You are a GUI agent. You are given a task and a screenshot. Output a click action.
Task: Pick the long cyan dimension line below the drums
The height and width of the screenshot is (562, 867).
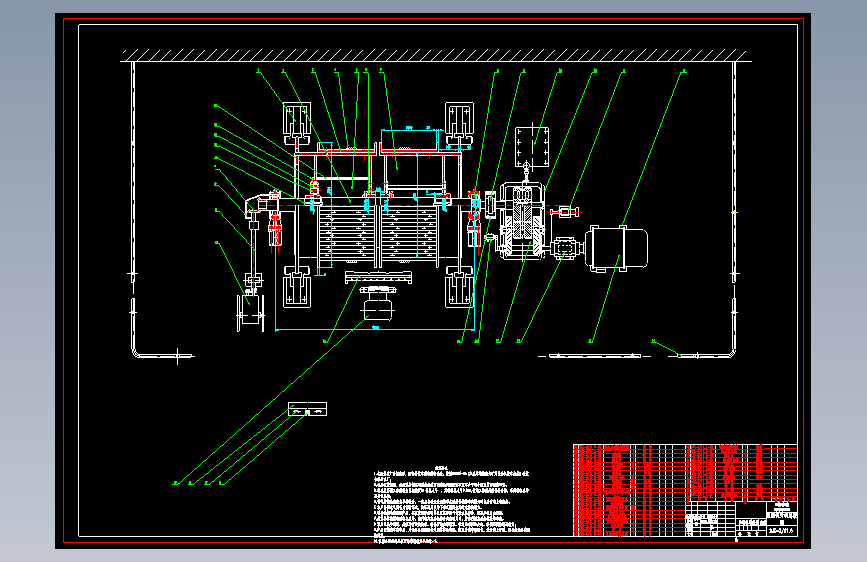pos(375,330)
